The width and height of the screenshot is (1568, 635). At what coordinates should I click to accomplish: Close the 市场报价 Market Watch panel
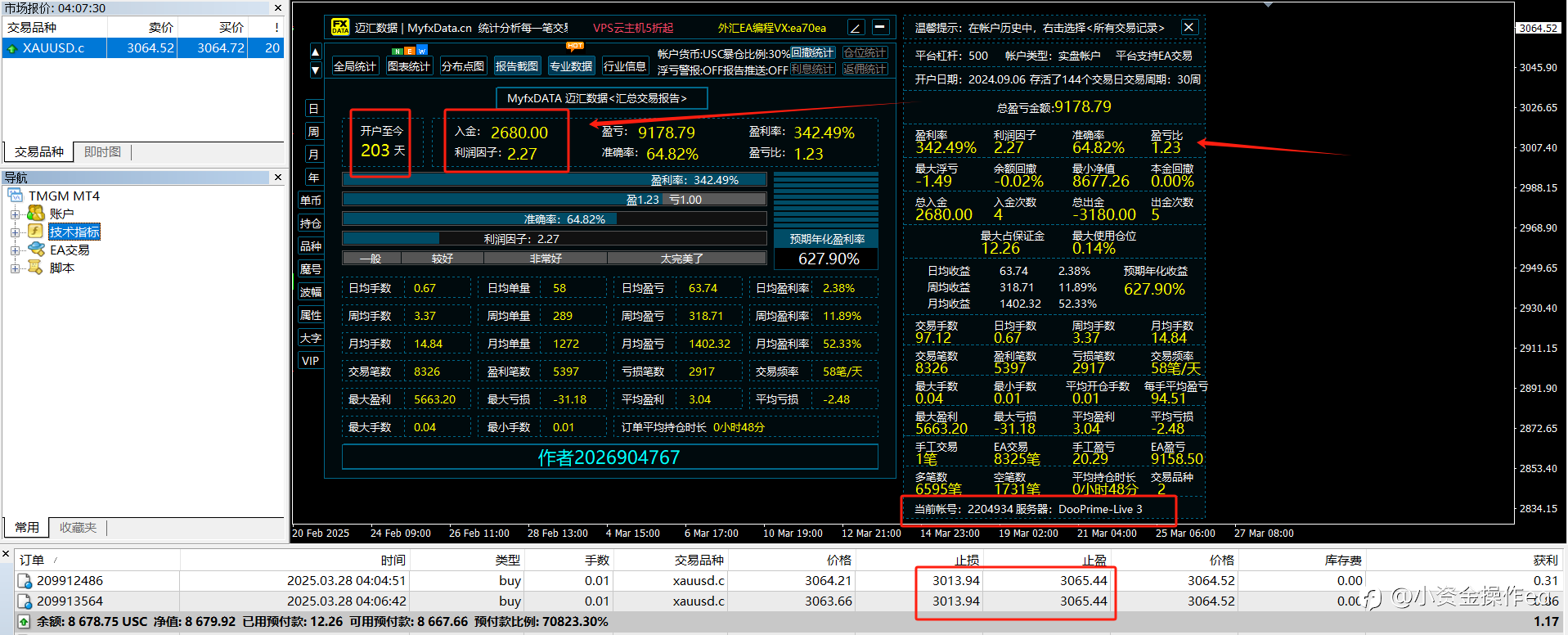click(278, 7)
